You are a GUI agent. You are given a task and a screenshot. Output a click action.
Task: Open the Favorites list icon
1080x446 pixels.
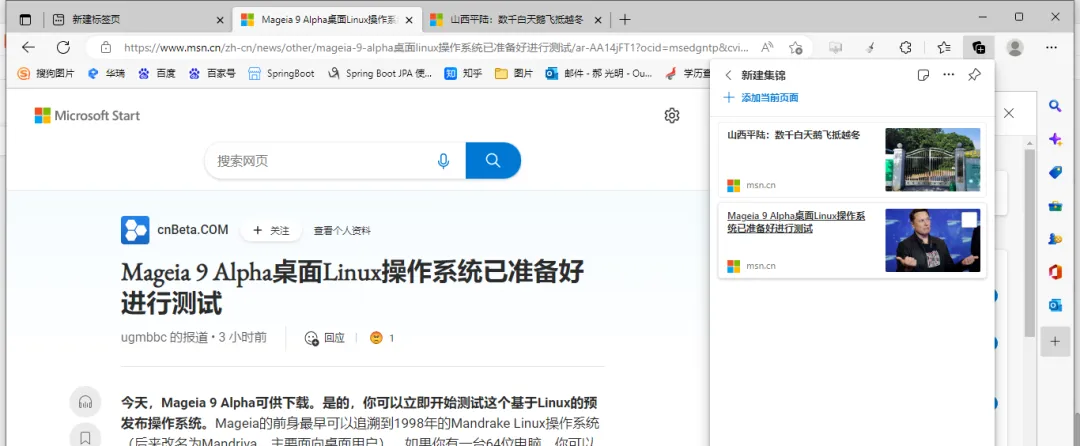(x=944, y=47)
